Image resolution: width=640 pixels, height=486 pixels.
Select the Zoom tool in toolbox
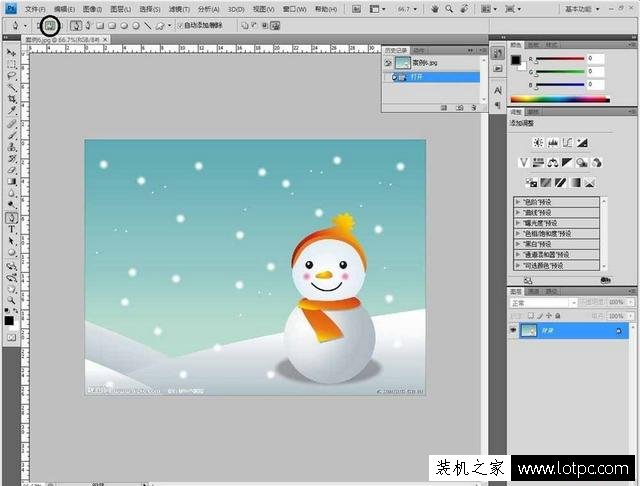11,301
